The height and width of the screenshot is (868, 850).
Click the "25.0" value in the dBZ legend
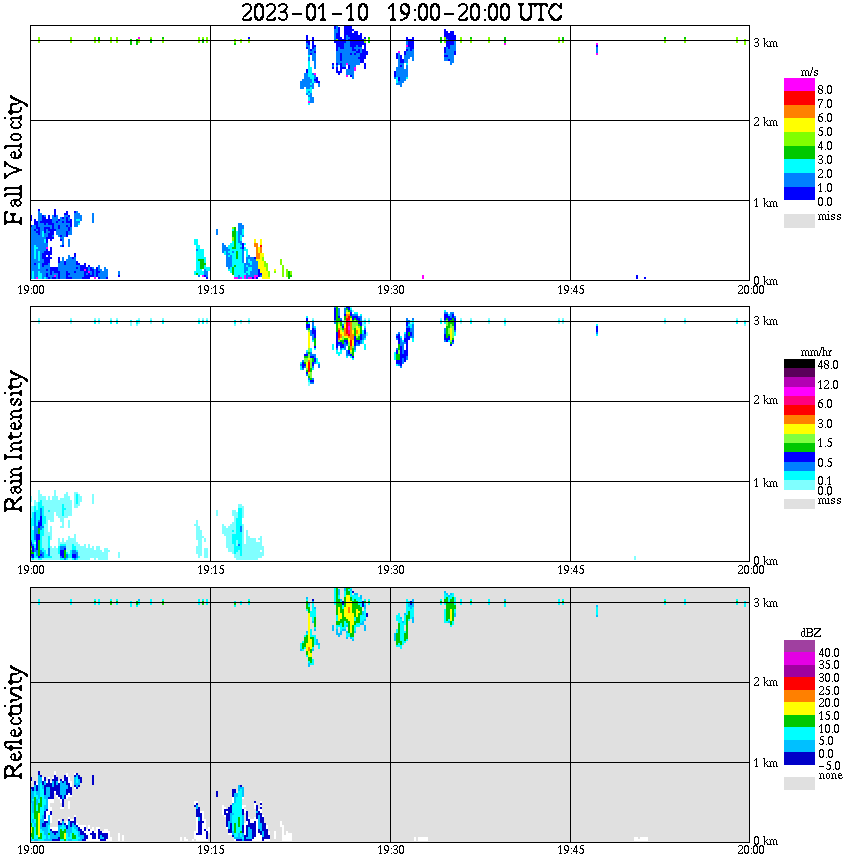point(829,690)
